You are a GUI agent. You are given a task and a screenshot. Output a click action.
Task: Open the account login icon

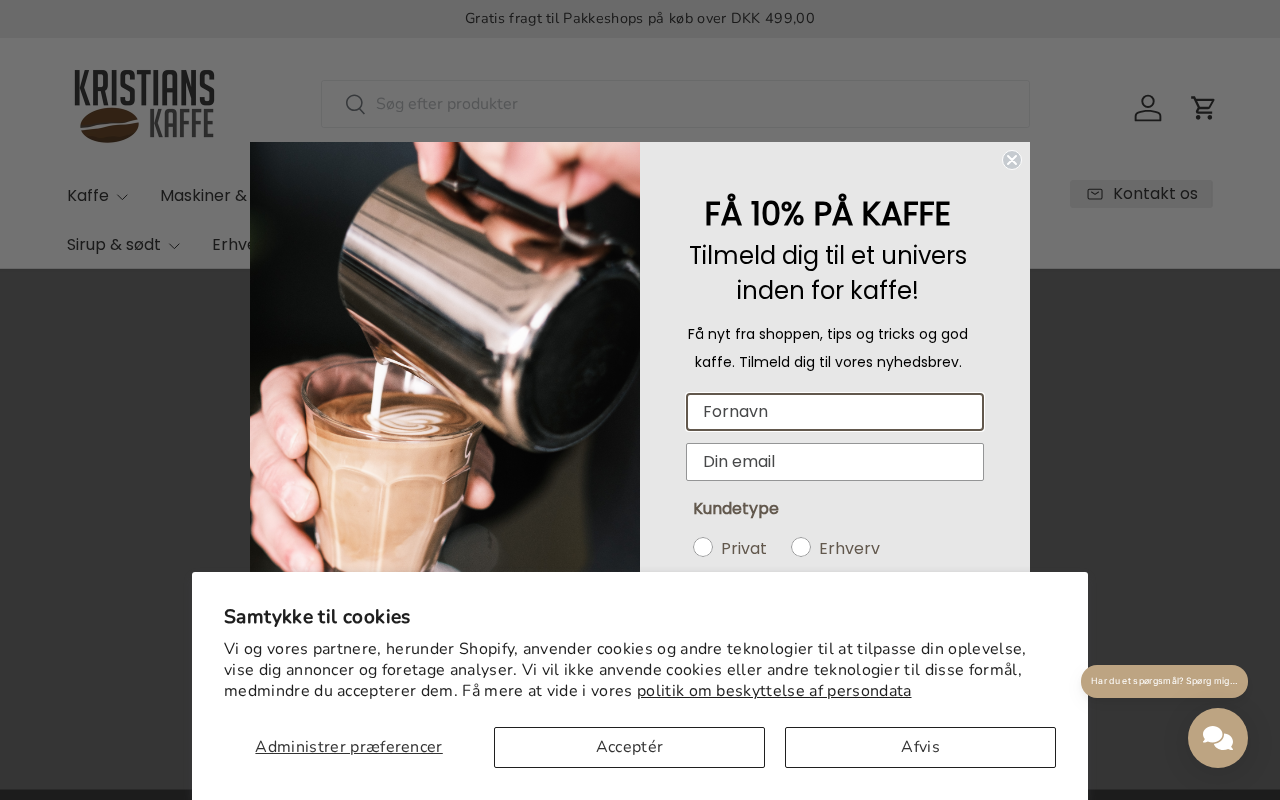[1148, 108]
